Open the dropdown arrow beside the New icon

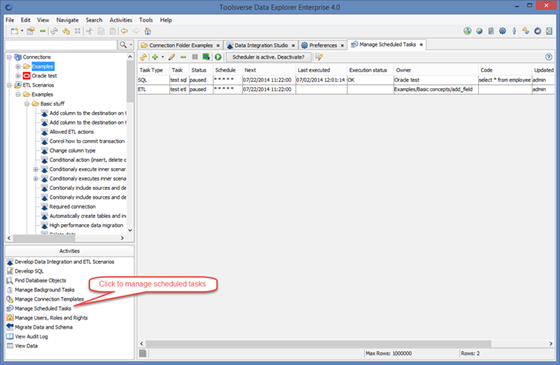(22, 31)
